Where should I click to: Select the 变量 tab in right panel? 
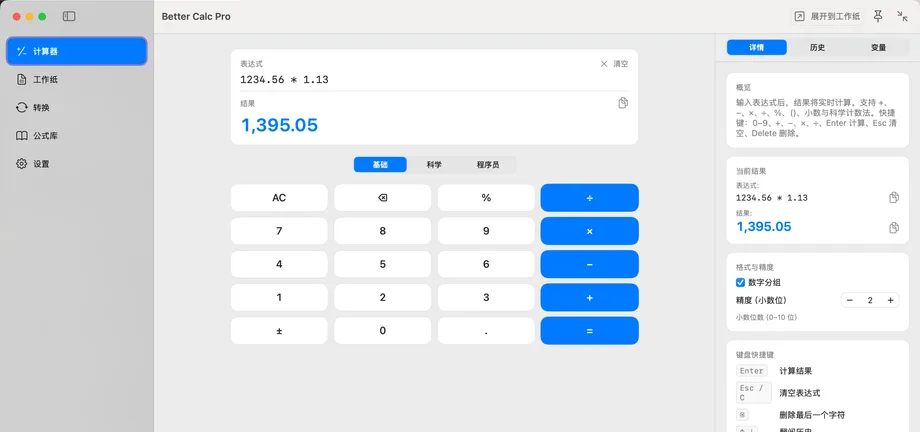click(x=878, y=48)
